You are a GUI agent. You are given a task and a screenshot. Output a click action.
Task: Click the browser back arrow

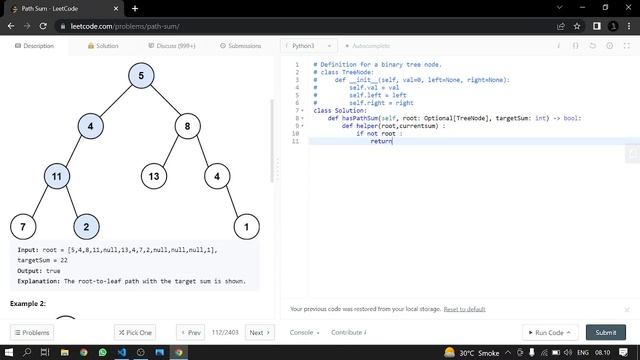[x=11, y=26]
